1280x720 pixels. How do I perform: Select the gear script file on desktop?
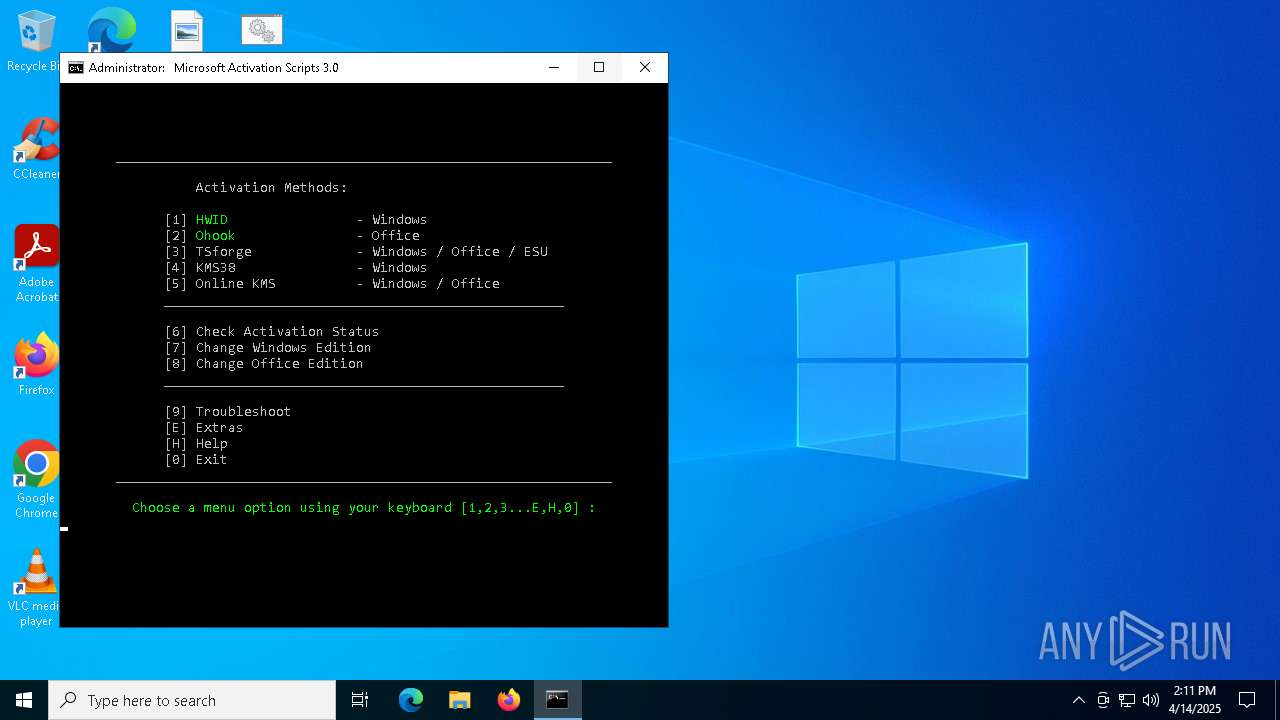point(262,31)
